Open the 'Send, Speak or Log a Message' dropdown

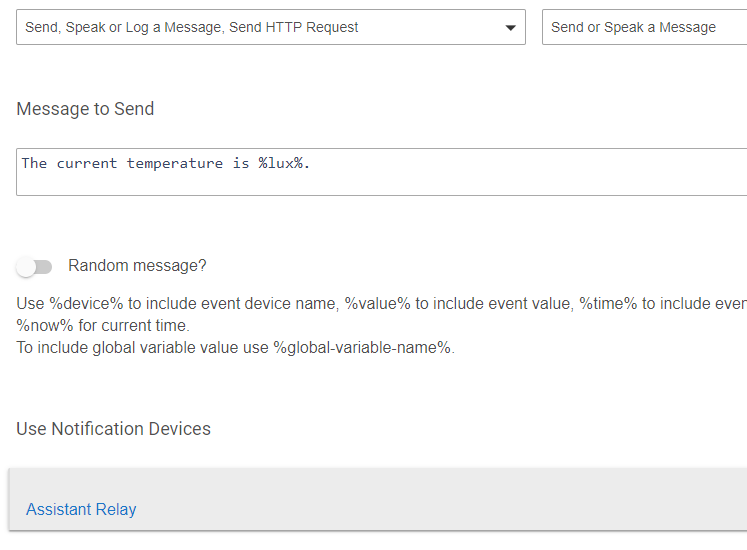point(271,27)
